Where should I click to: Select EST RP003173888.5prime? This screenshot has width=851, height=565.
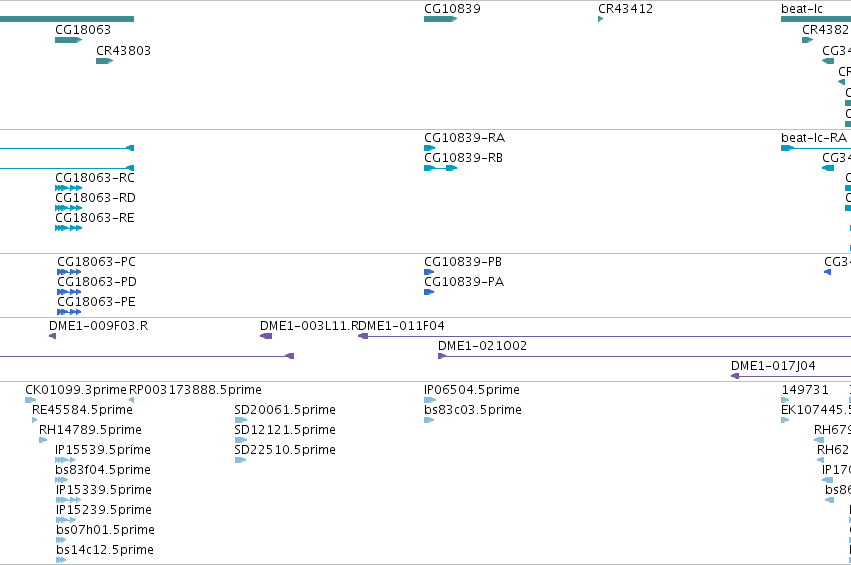tap(195, 390)
